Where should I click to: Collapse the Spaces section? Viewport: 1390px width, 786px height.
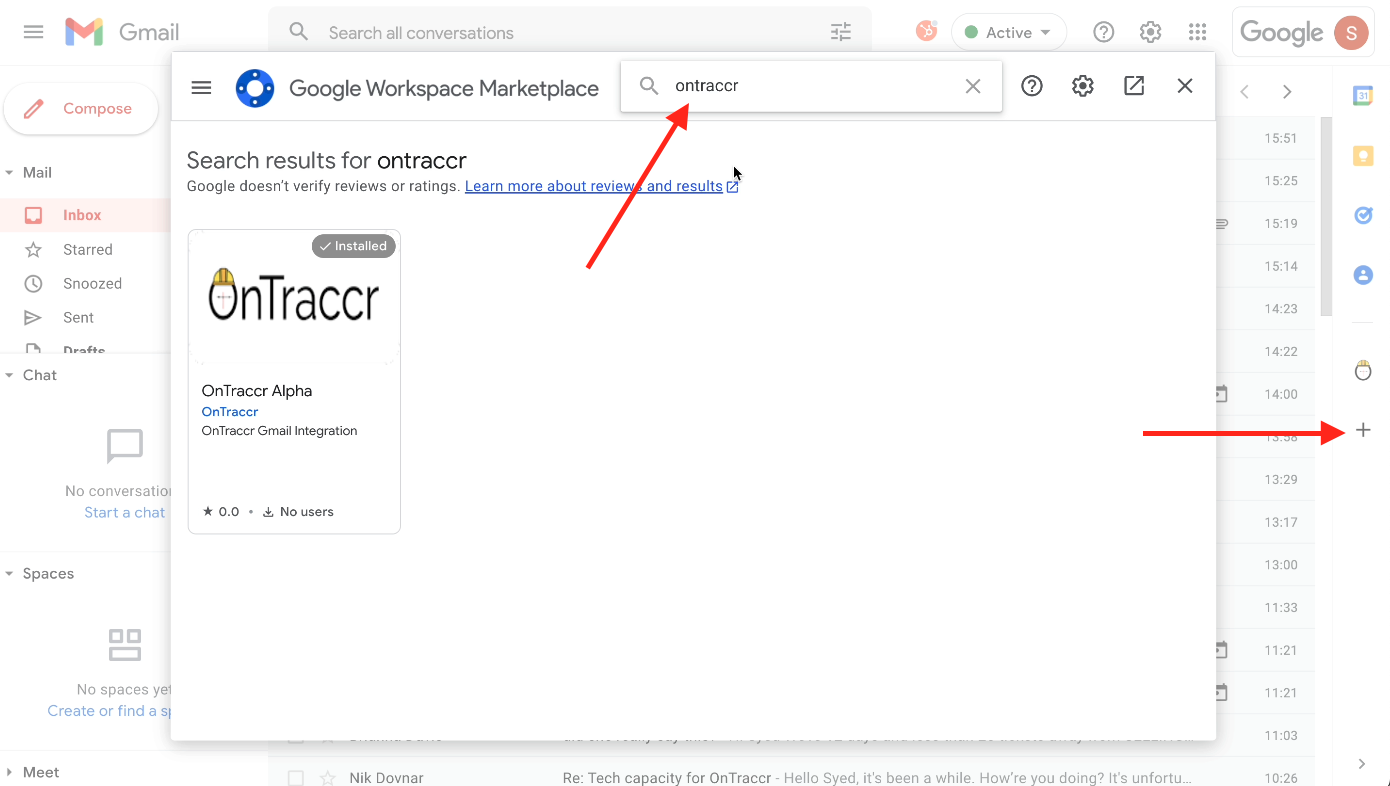[x=10, y=574]
